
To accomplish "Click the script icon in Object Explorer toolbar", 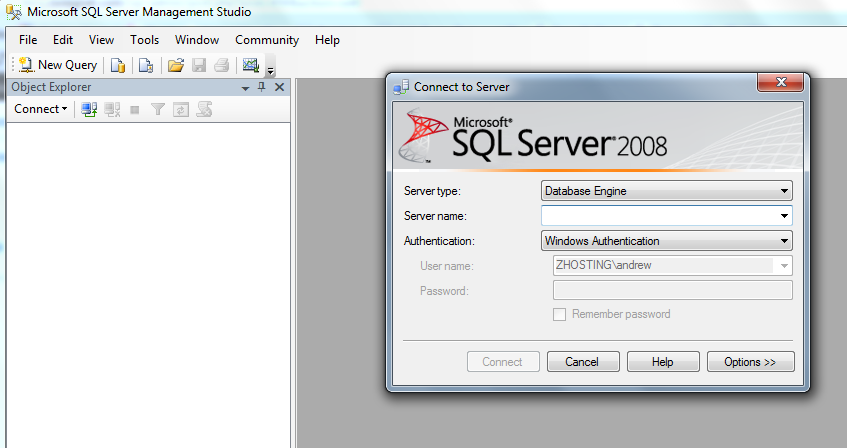I will click(204, 110).
